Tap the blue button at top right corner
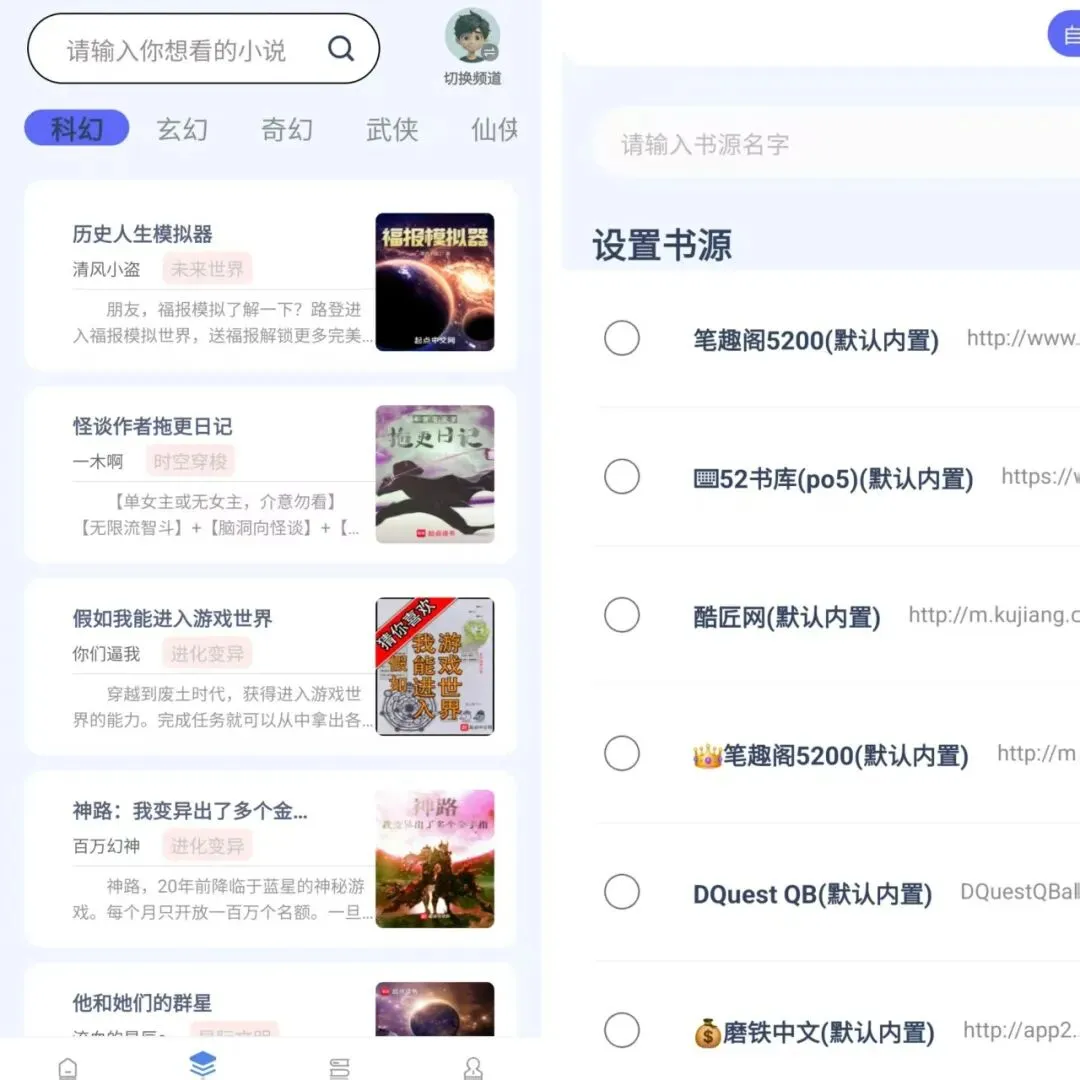1080x1080 pixels. [1064, 33]
